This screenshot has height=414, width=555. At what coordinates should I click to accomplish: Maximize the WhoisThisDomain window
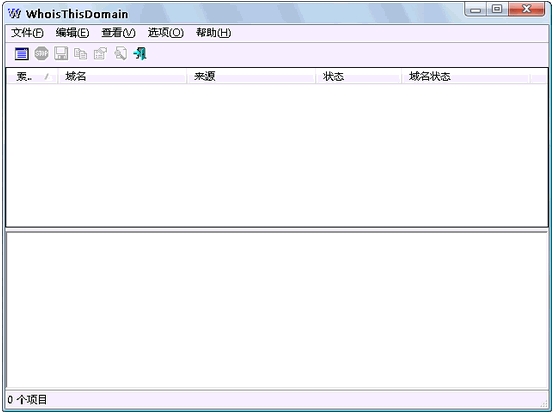coord(498,9)
